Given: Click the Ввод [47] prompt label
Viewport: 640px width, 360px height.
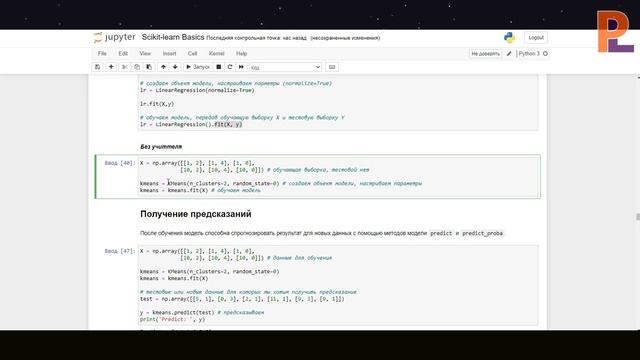Looking at the screenshot, I should [x=119, y=251].
